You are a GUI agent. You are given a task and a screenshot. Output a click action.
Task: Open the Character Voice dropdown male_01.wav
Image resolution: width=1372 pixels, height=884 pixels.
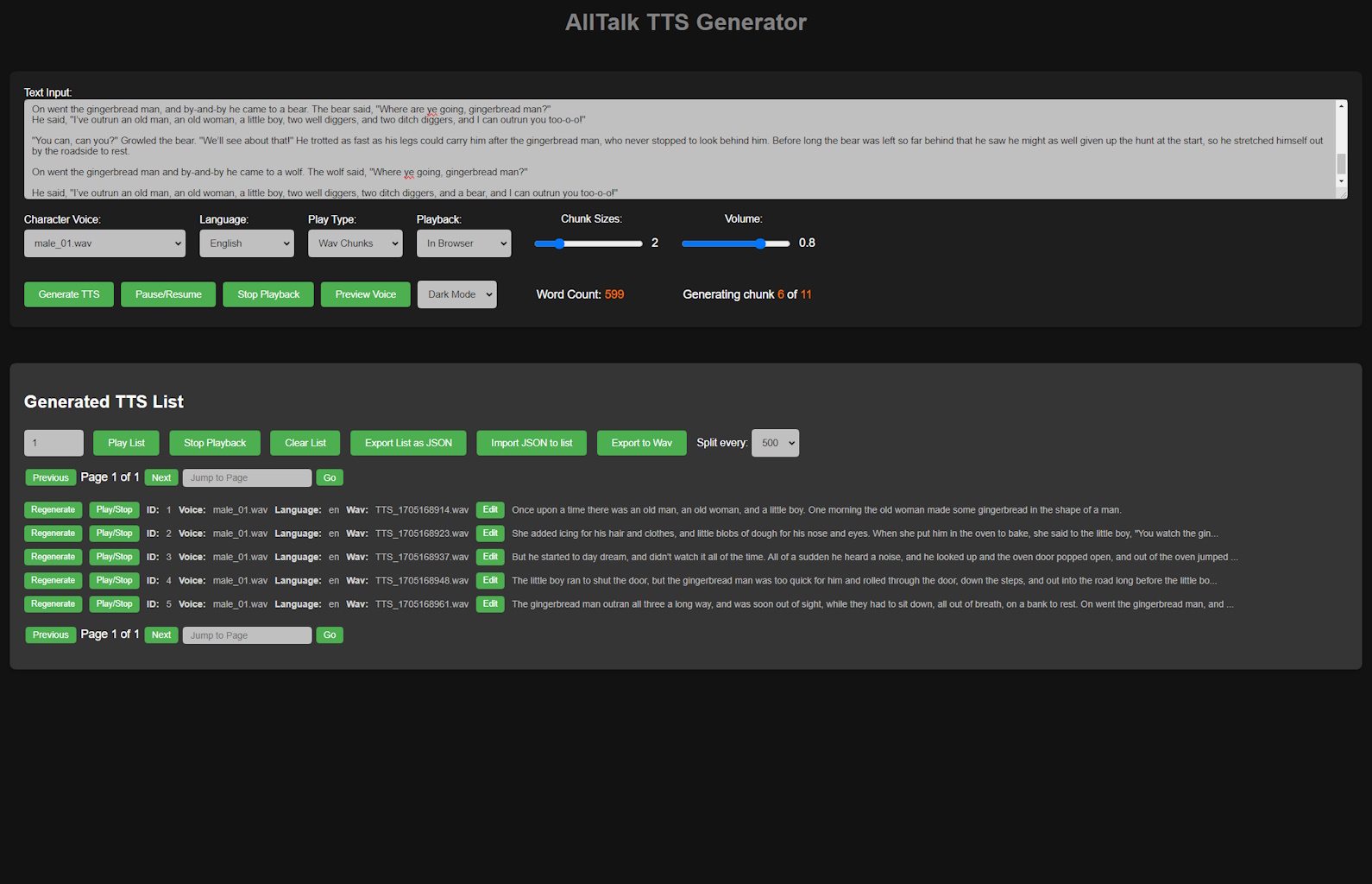pos(104,243)
